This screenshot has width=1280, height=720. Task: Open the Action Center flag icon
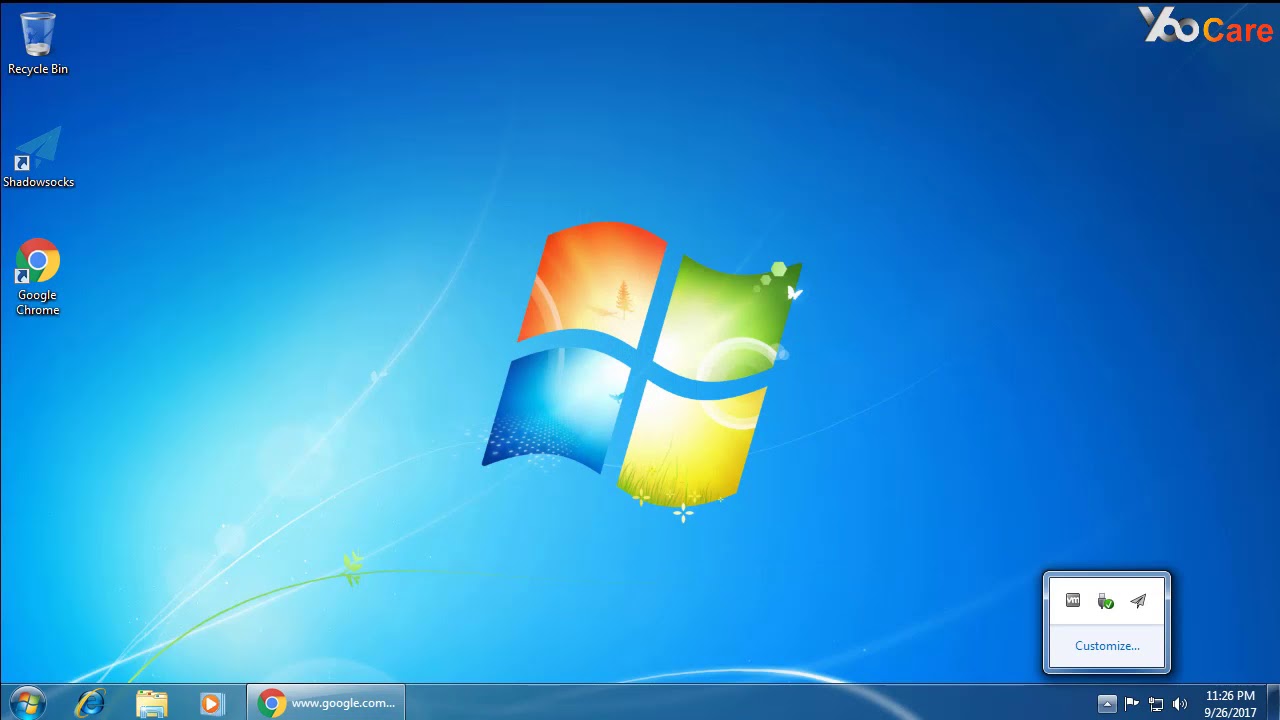[x=1132, y=704]
